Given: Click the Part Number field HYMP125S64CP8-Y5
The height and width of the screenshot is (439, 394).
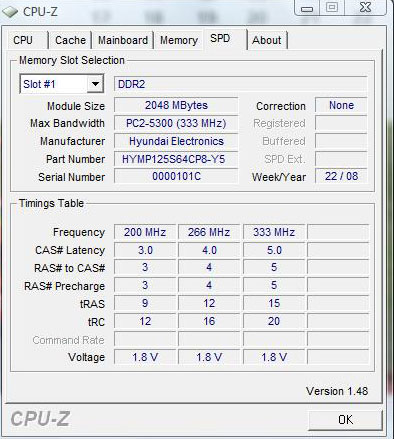Looking at the screenshot, I should point(176,159).
